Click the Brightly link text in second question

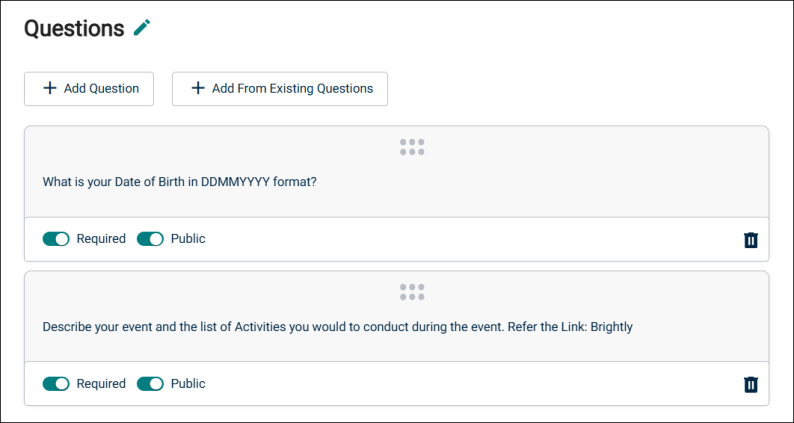[x=612, y=327]
